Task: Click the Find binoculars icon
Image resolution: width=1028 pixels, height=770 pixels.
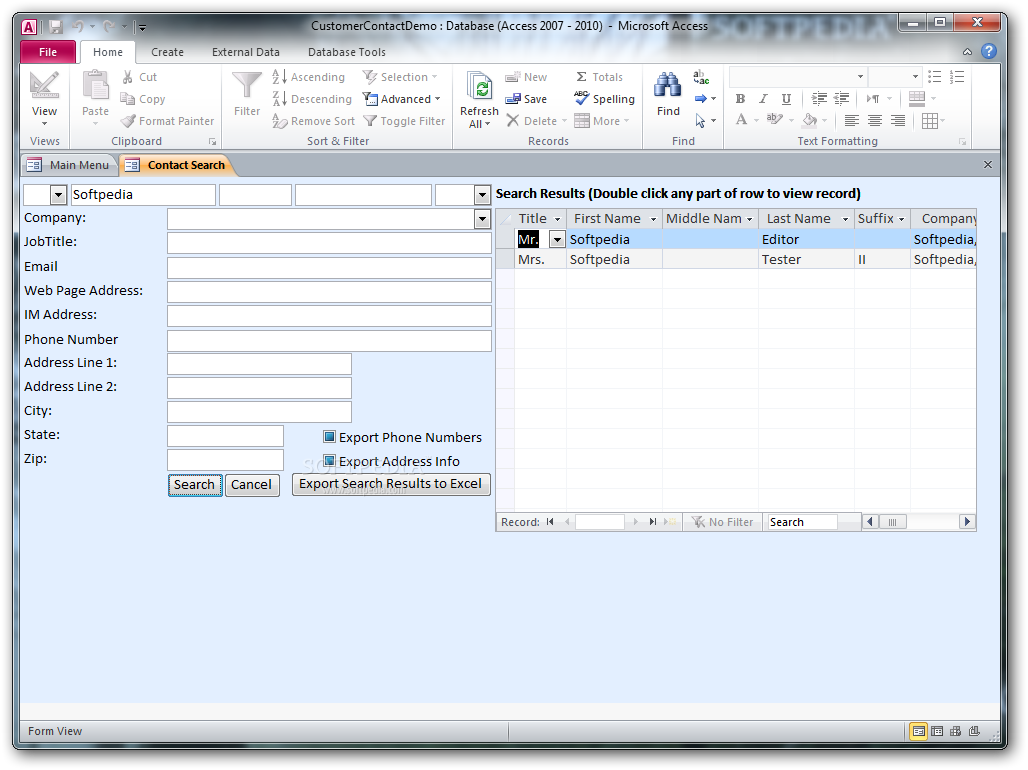Action: 667,85
